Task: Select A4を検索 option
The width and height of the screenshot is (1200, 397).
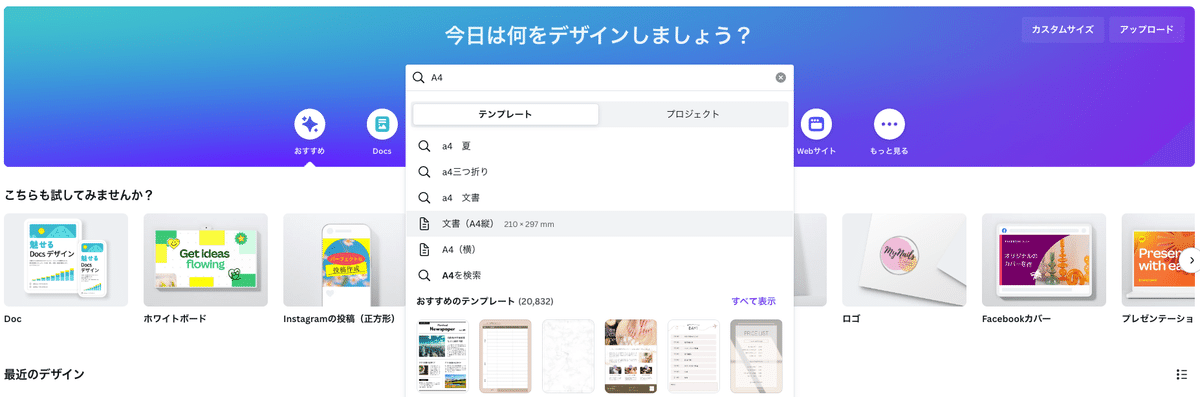Action: tap(600, 275)
